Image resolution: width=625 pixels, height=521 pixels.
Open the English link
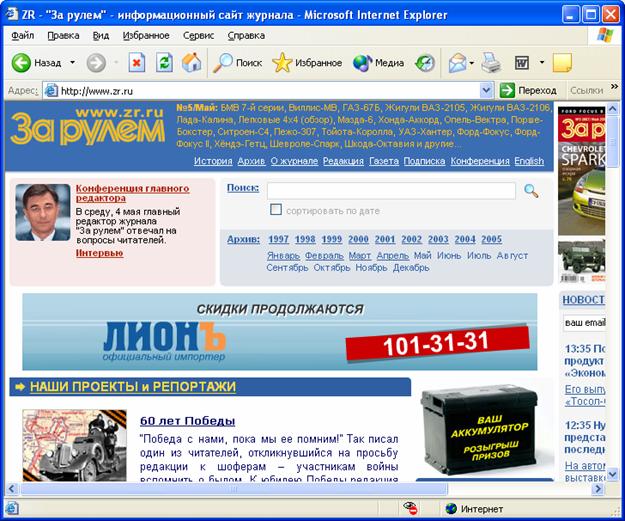coord(529,161)
